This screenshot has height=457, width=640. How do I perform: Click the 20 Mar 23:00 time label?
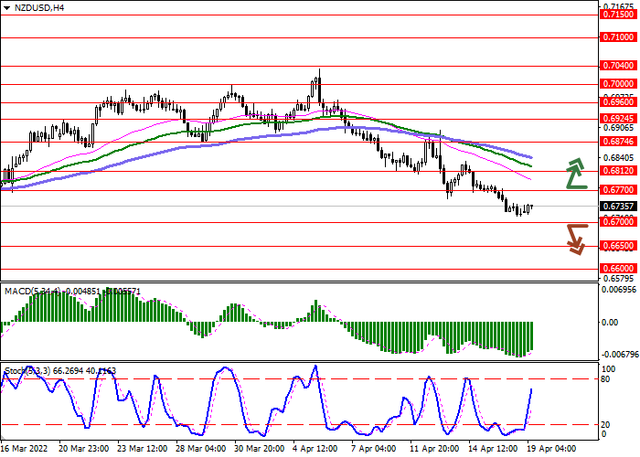click(x=84, y=449)
